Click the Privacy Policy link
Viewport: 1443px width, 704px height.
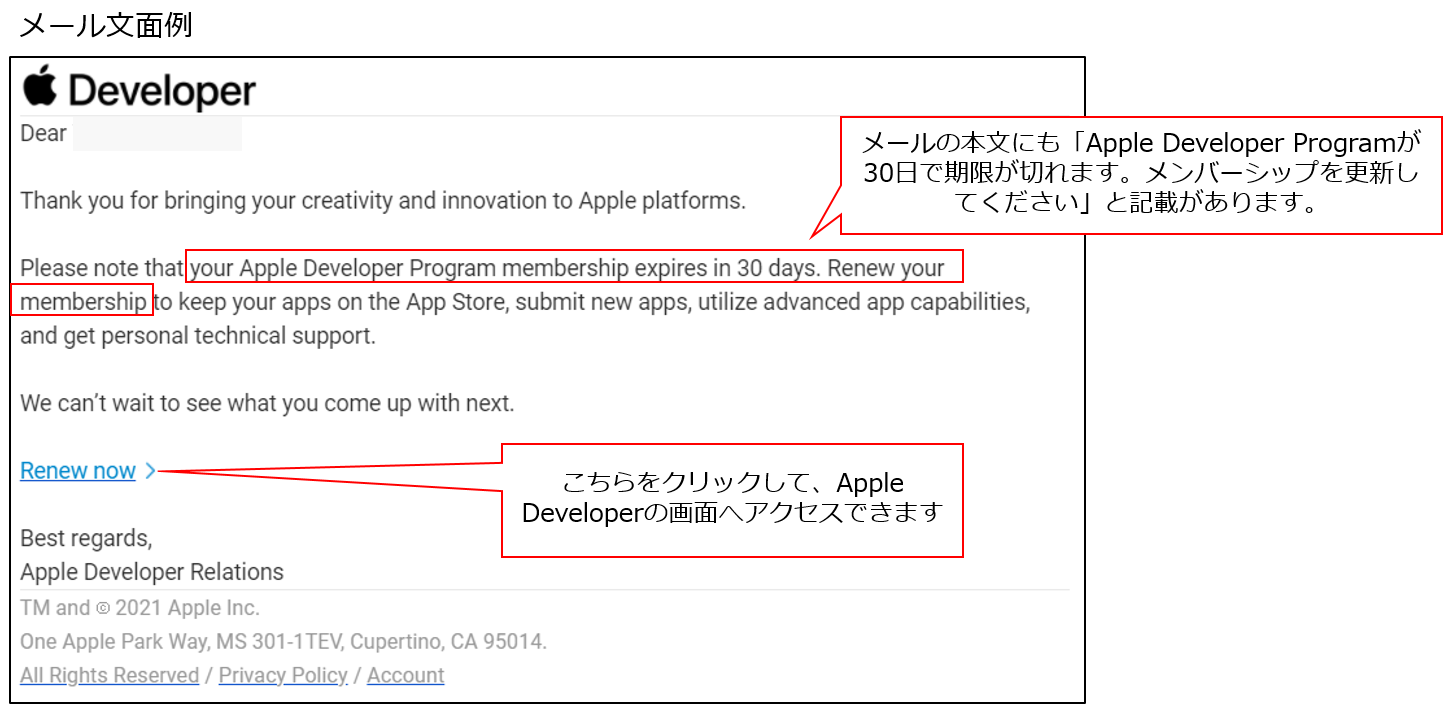pyautogui.click(x=282, y=675)
